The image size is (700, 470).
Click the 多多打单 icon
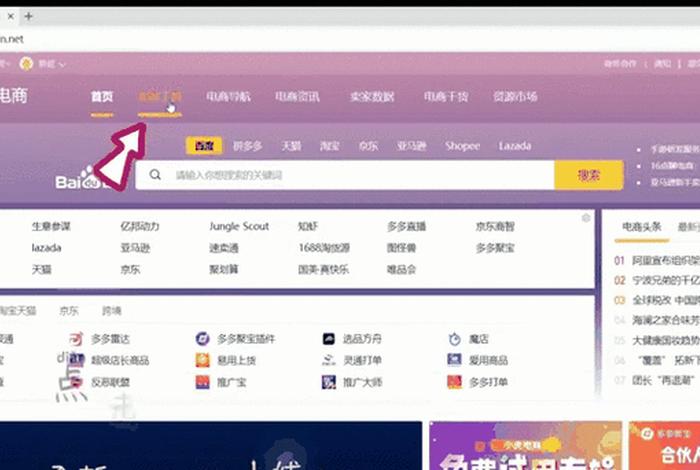[x=454, y=382]
